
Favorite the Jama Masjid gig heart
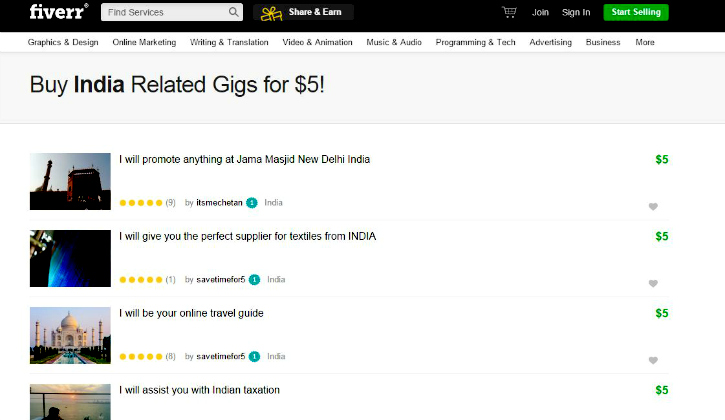pyautogui.click(x=653, y=207)
